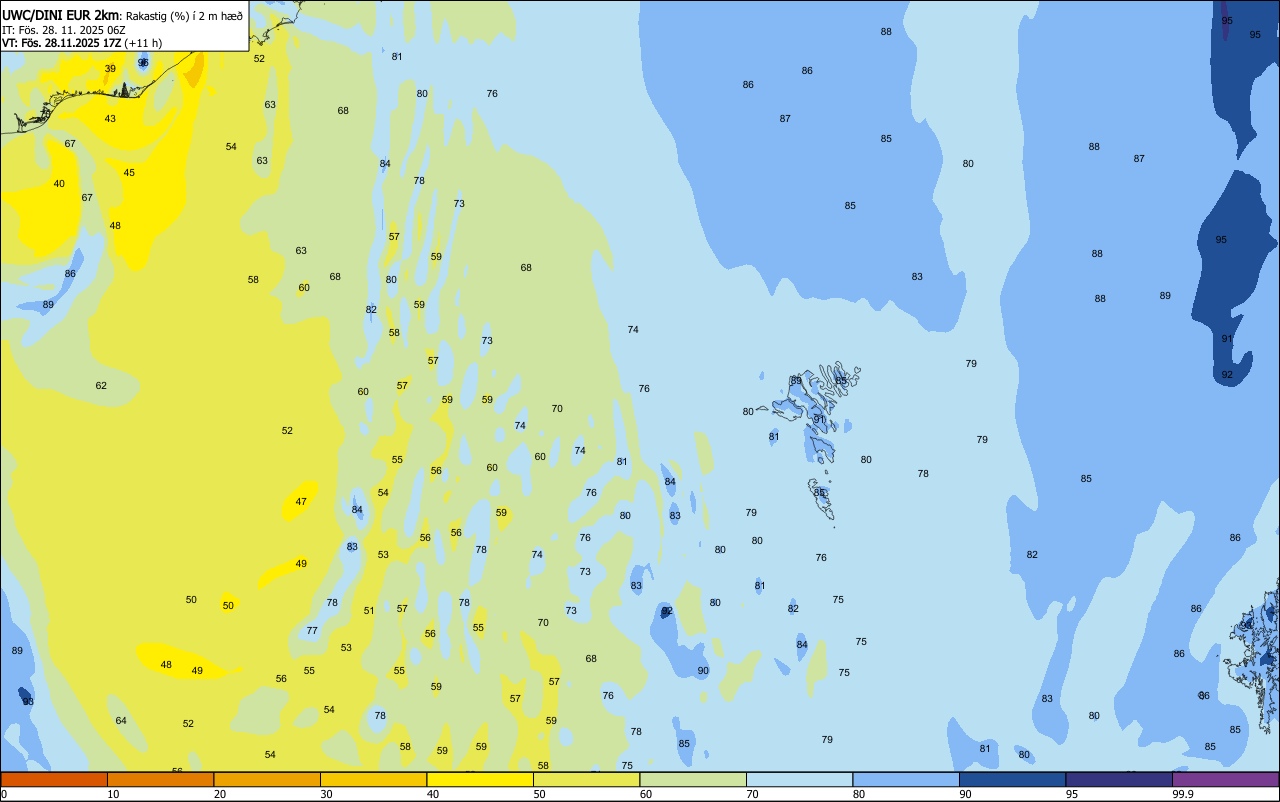Image resolution: width=1280 pixels, height=802 pixels.
Task: Select the 10–20 orange color scale segment
Action: click(160, 779)
